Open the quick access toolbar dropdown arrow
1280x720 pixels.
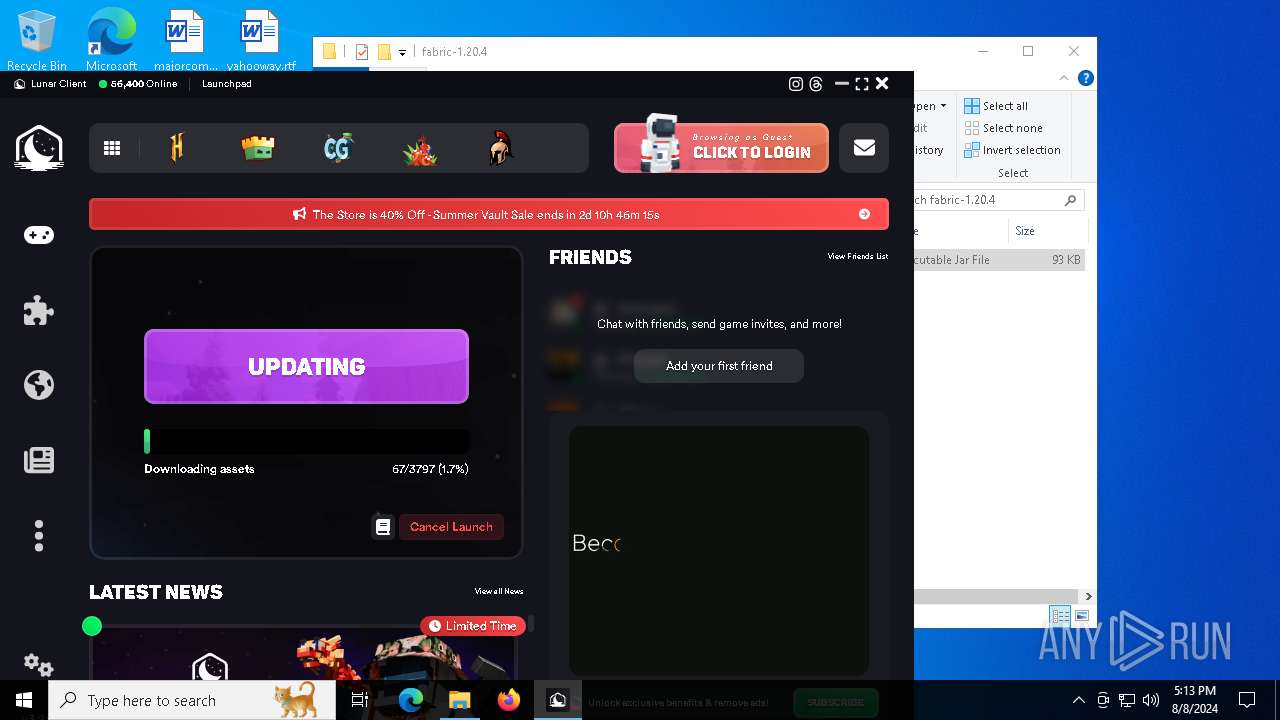click(402, 52)
